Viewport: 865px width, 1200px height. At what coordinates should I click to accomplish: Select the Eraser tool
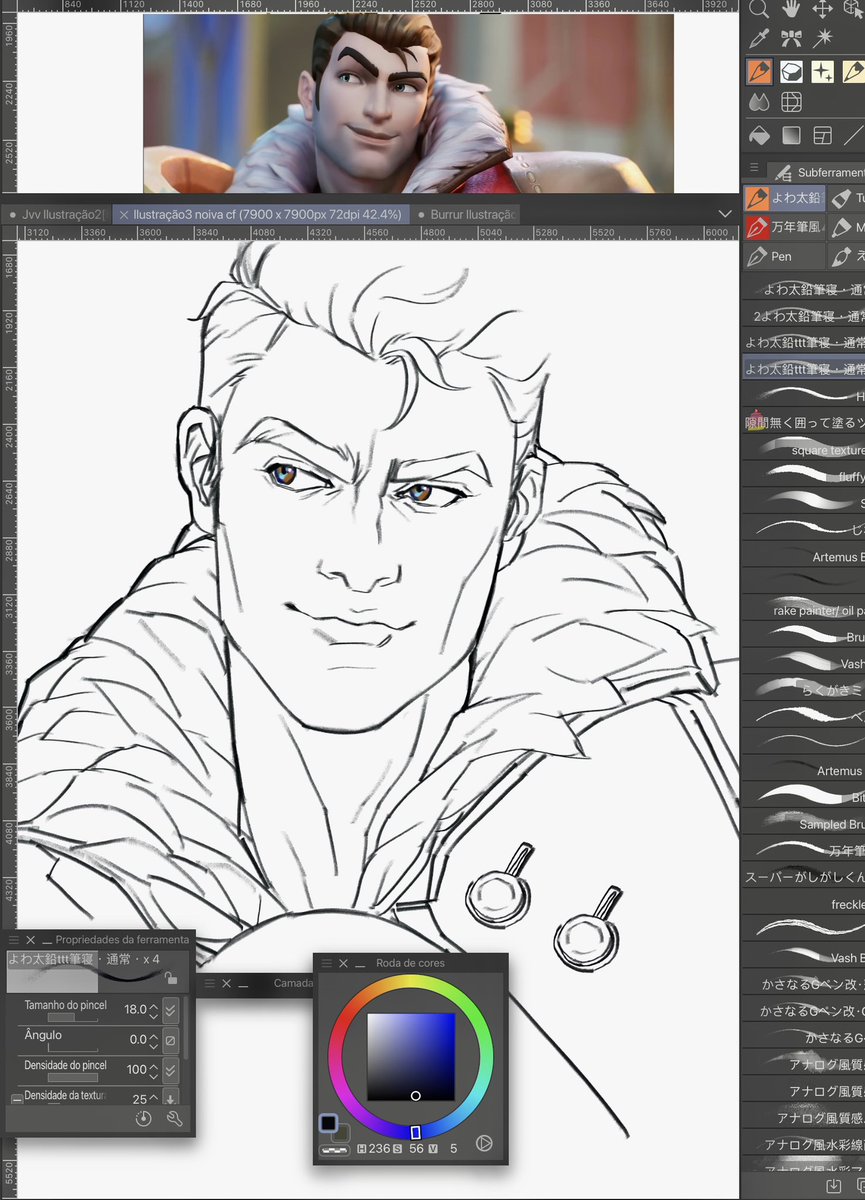(791, 71)
